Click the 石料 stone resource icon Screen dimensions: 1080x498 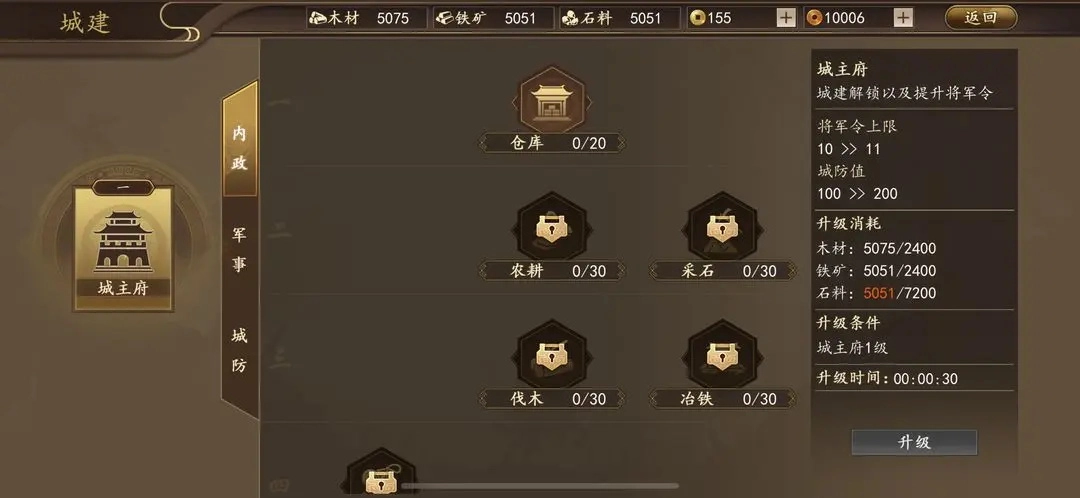(x=570, y=19)
